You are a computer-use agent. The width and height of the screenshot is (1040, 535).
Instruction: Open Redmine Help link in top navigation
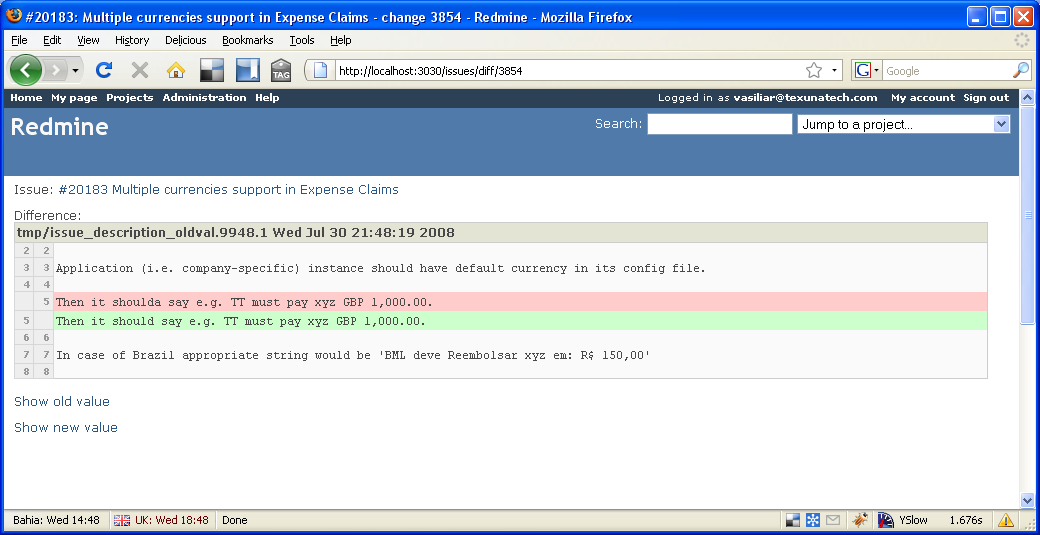[x=267, y=97]
